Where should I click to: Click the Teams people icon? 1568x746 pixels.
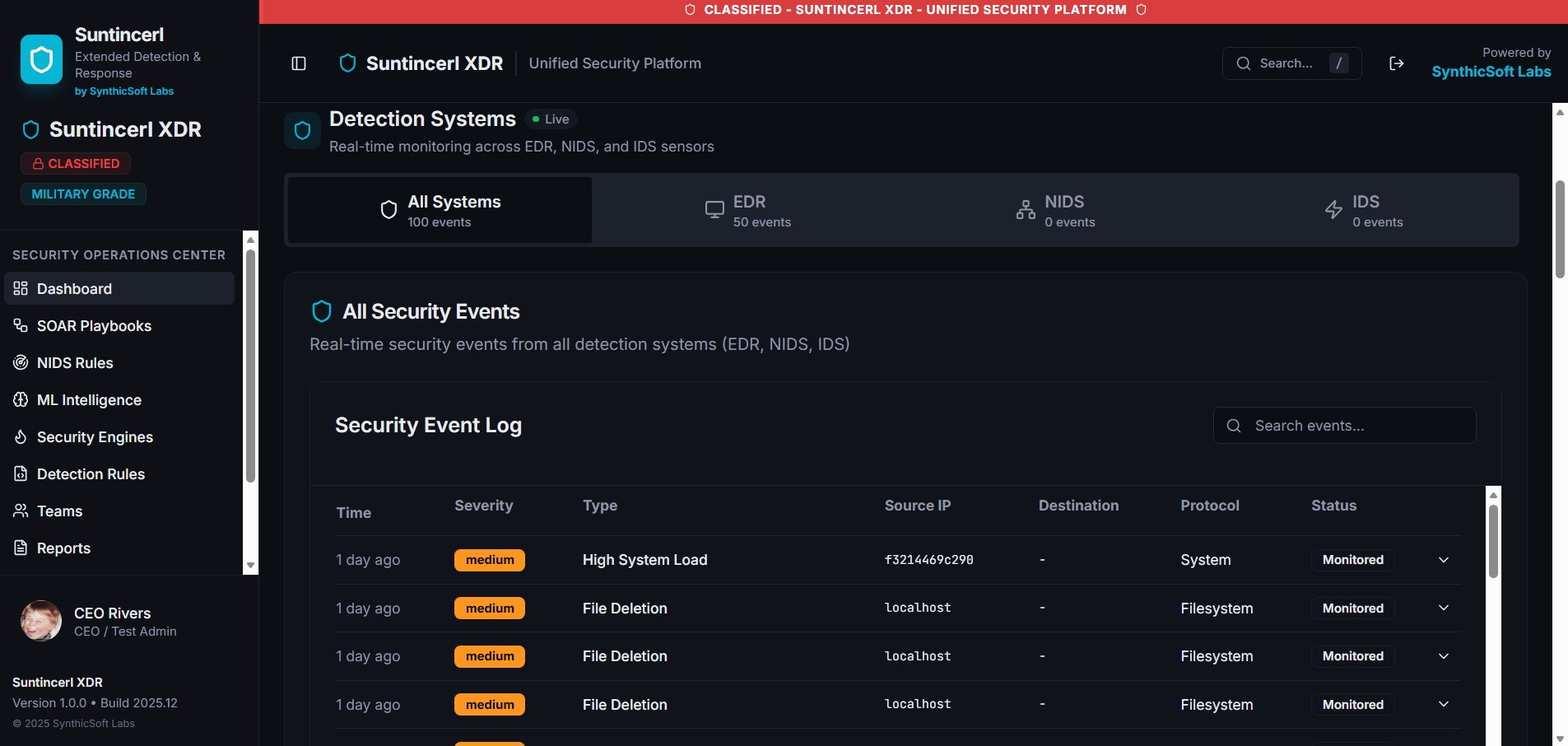[20, 511]
